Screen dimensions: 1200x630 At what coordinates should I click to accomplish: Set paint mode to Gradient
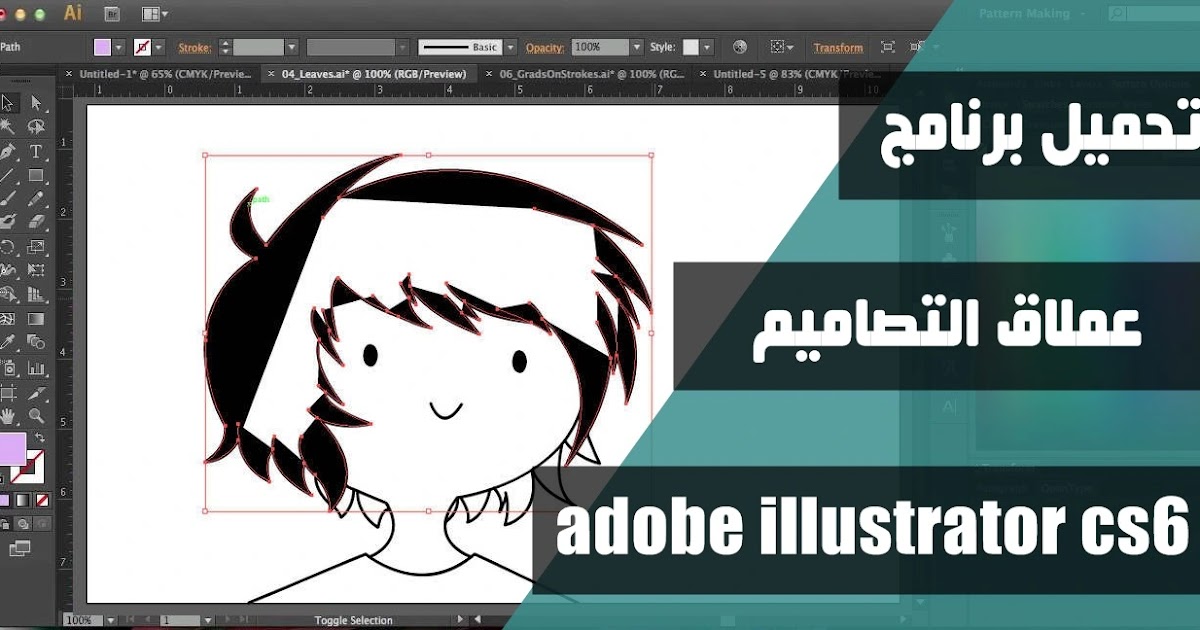(x=23, y=499)
